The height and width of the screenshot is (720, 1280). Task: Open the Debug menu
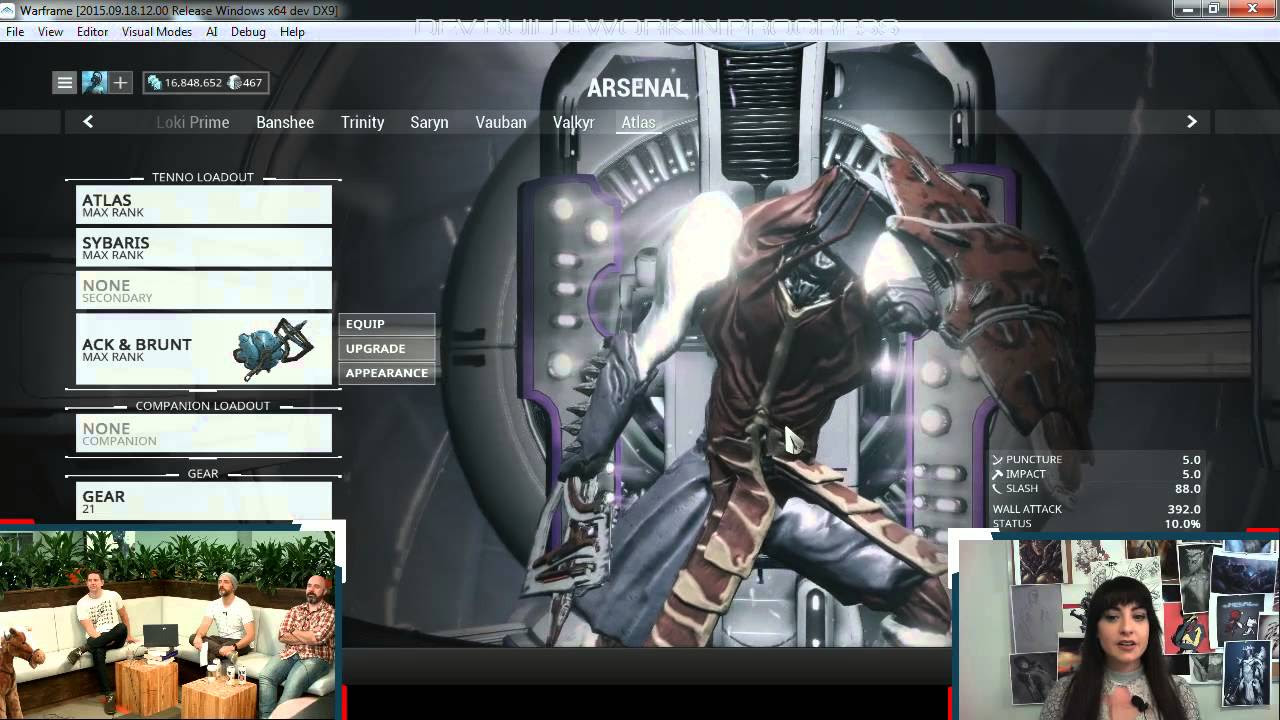(248, 32)
